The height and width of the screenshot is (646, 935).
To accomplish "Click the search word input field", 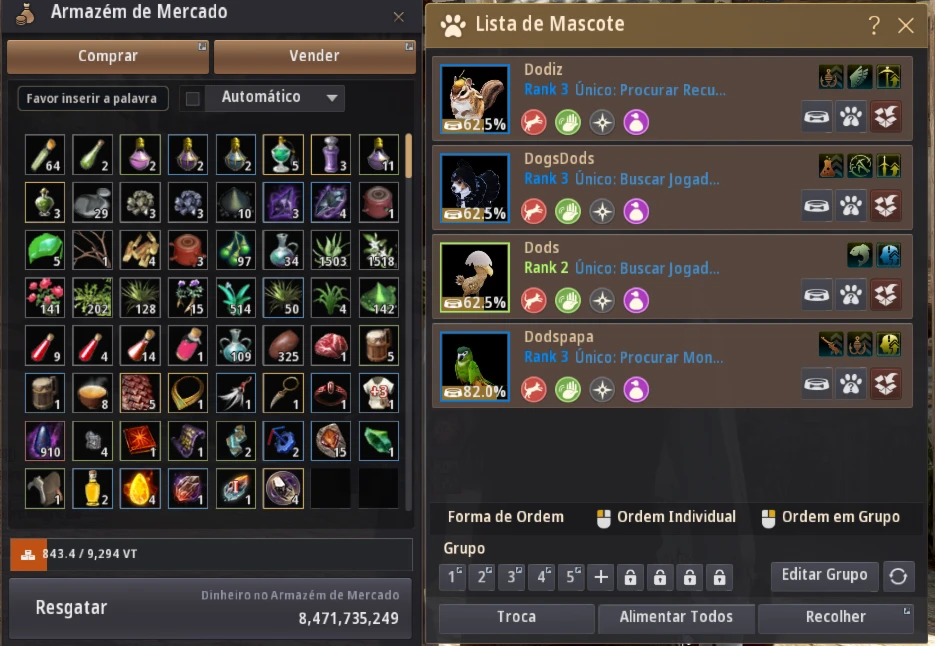I will click(93, 98).
